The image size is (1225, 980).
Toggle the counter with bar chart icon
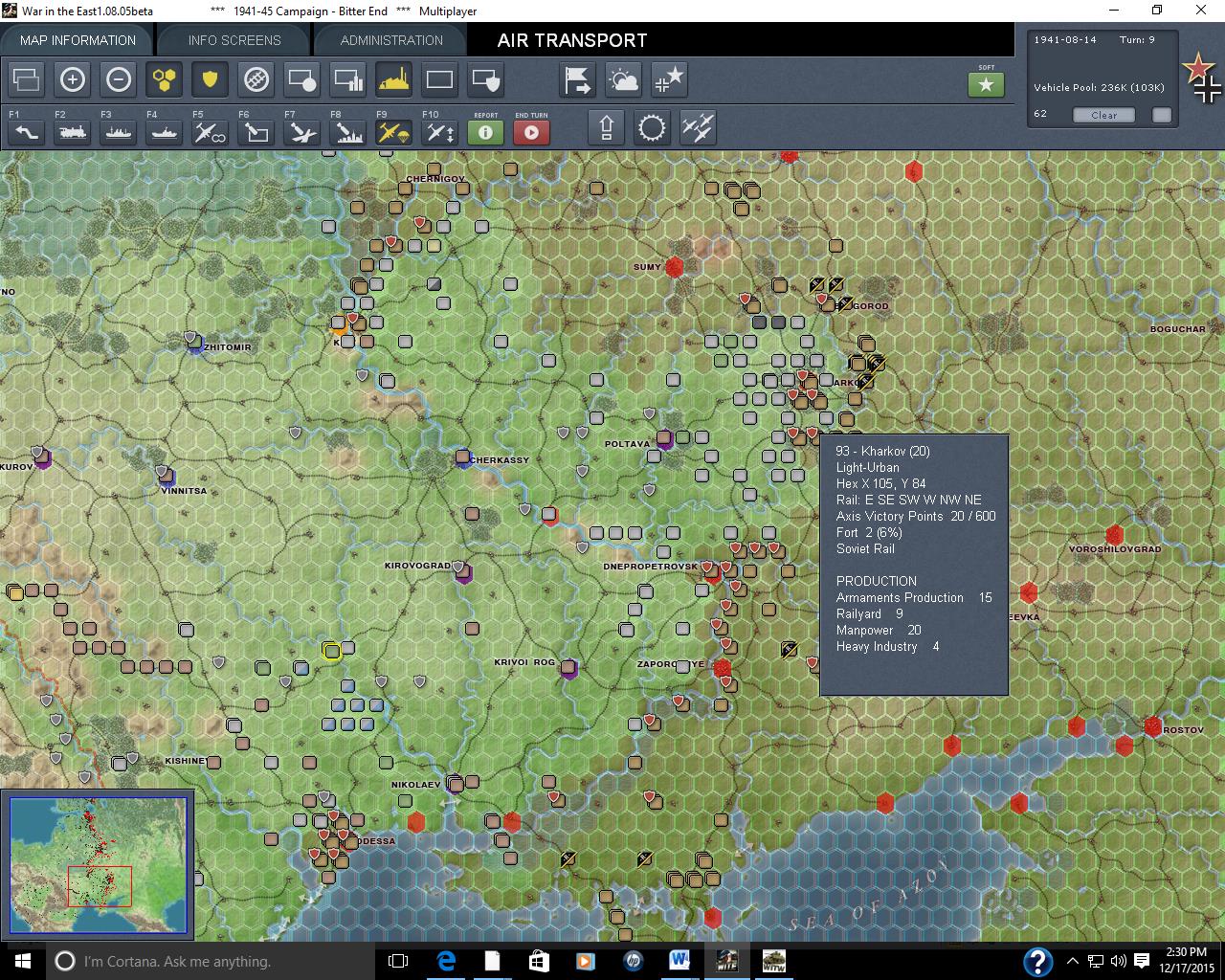348,79
